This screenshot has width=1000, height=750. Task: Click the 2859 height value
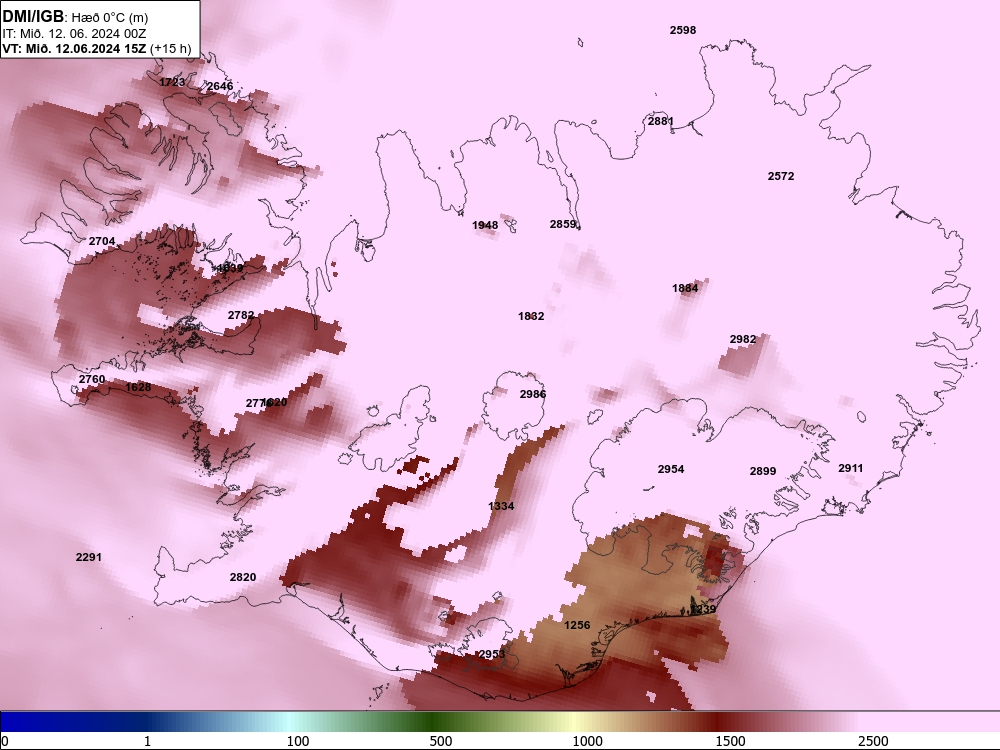pyautogui.click(x=563, y=224)
